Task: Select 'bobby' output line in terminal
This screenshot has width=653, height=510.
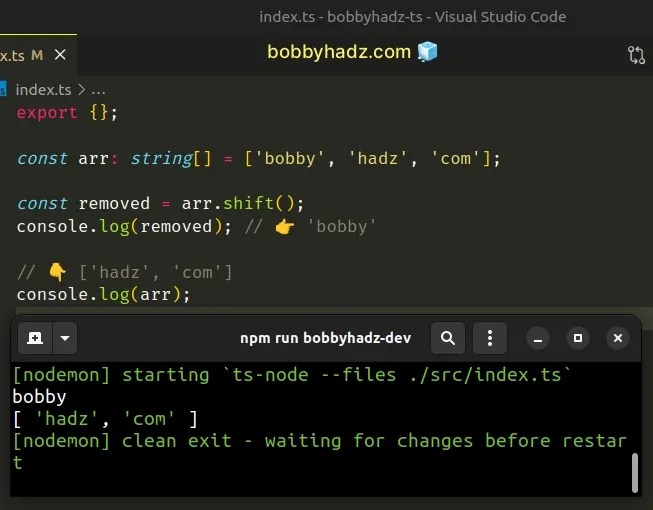Action: [39, 397]
